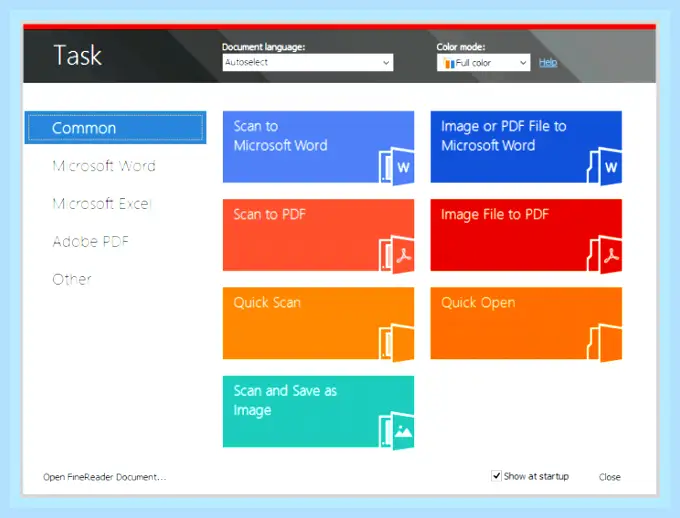680x518 pixels.
Task: Open the Help link
Action: tap(548, 62)
